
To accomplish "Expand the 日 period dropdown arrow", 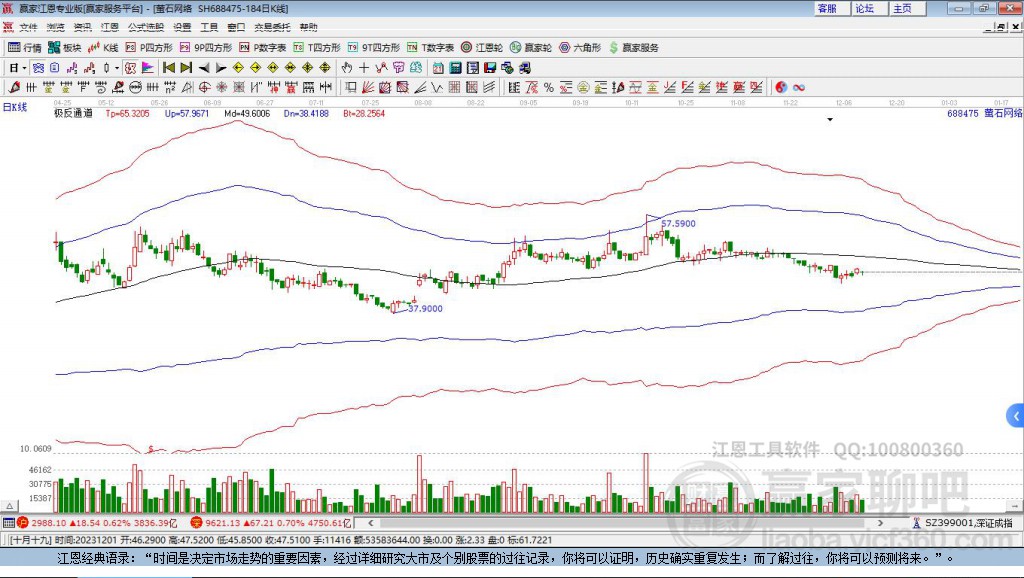I will pyautogui.click(x=24, y=68).
